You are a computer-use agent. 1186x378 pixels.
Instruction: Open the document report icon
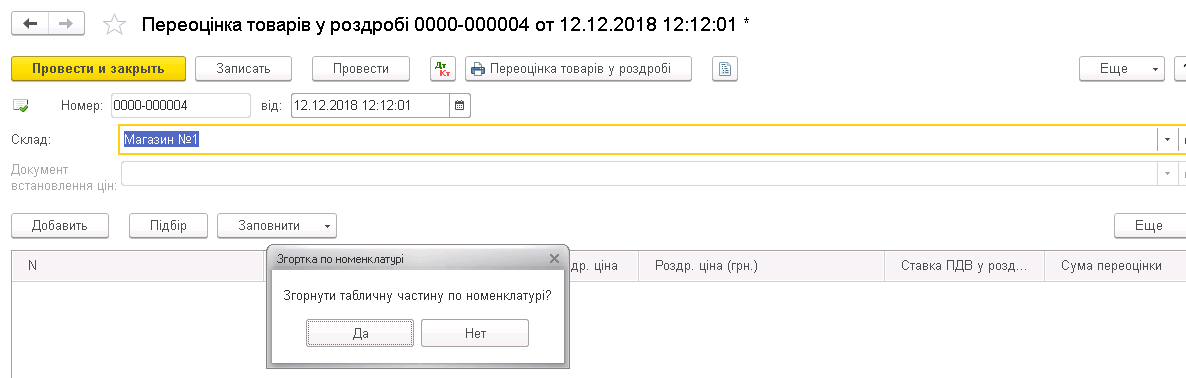[725, 69]
